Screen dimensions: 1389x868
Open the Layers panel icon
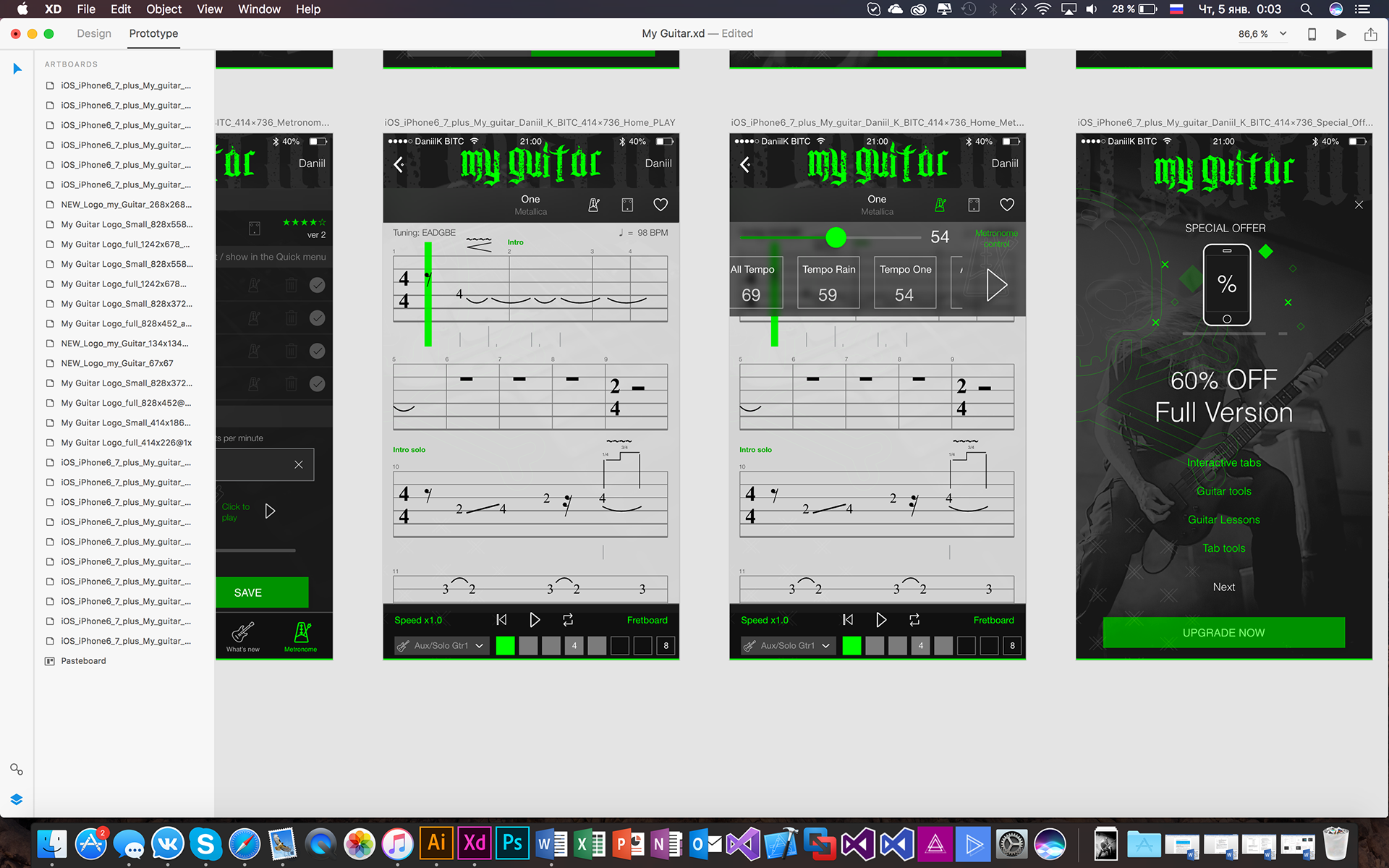coord(17,799)
